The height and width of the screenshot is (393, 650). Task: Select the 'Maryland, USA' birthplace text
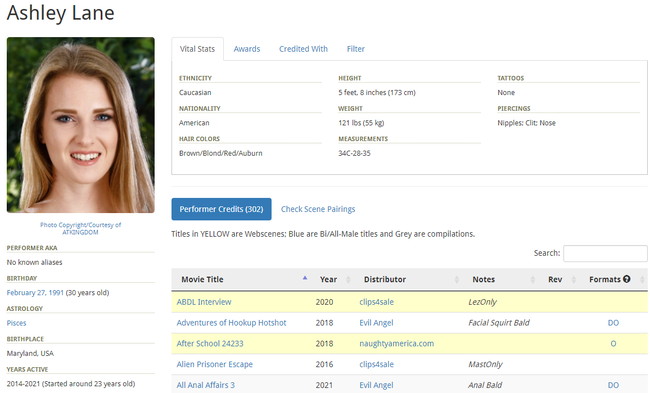[30, 353]
